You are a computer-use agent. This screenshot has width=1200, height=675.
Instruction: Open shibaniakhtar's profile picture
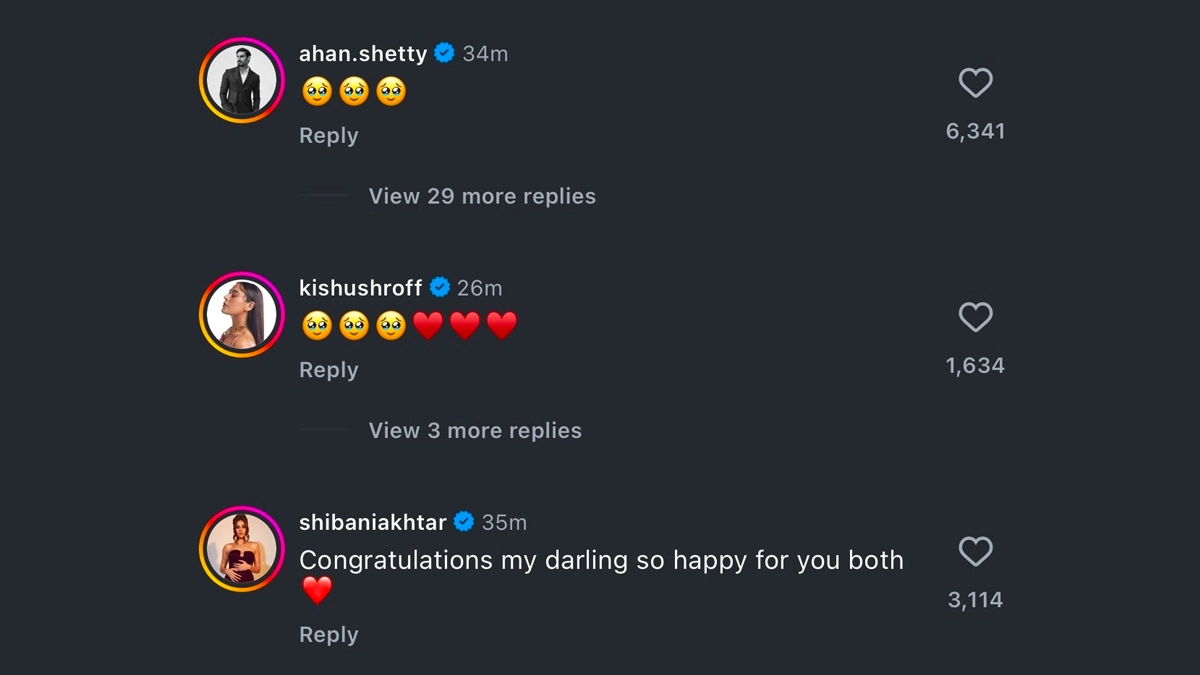241,549
